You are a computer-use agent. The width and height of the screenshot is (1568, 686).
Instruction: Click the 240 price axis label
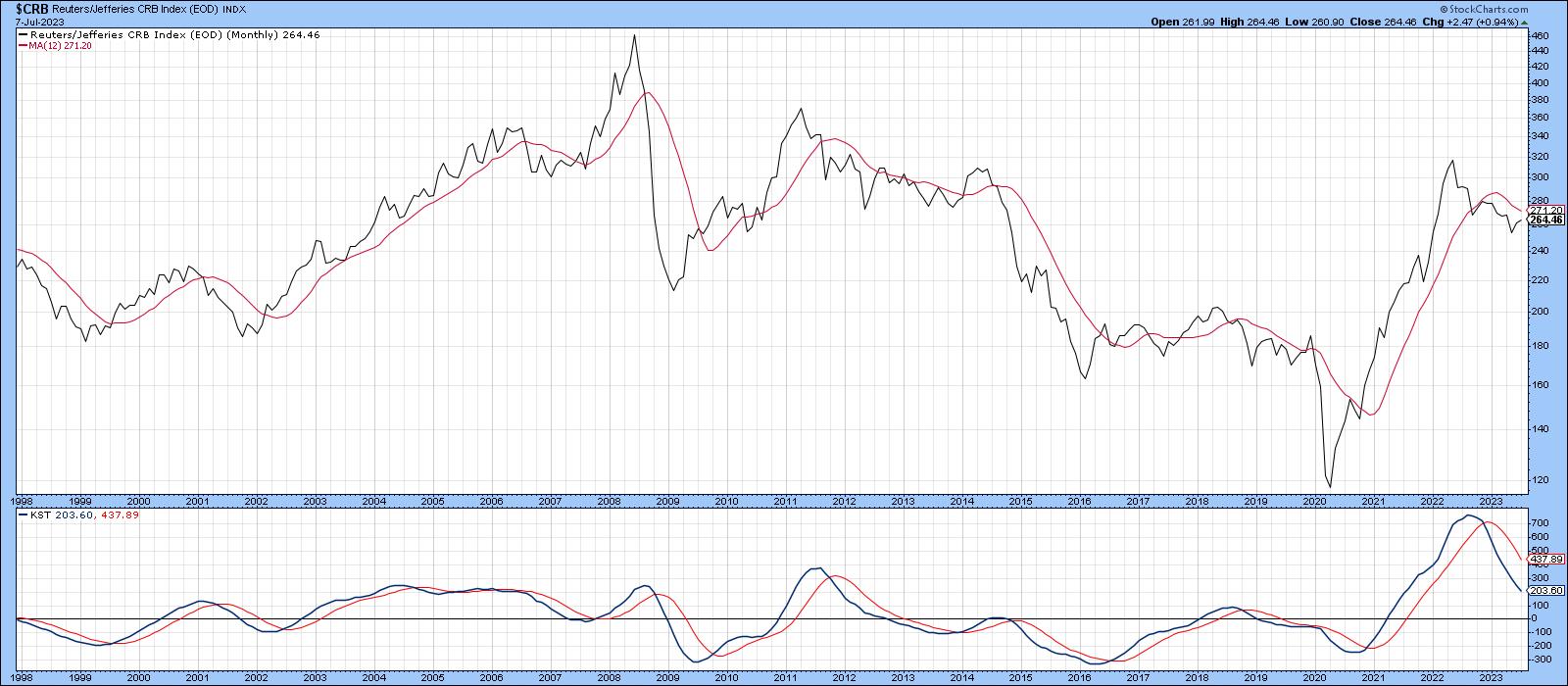(1540, 250)
